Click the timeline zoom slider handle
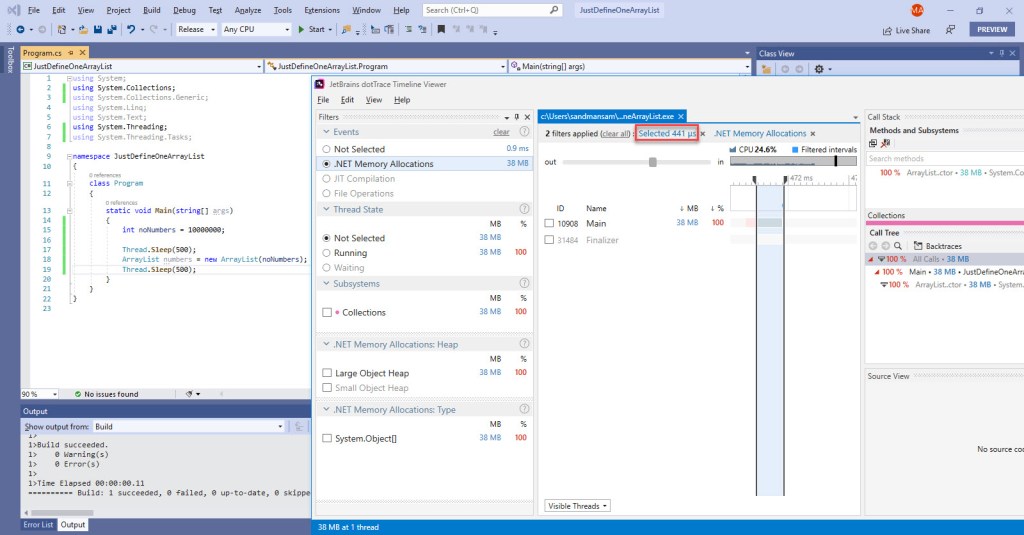 [653, 162]
